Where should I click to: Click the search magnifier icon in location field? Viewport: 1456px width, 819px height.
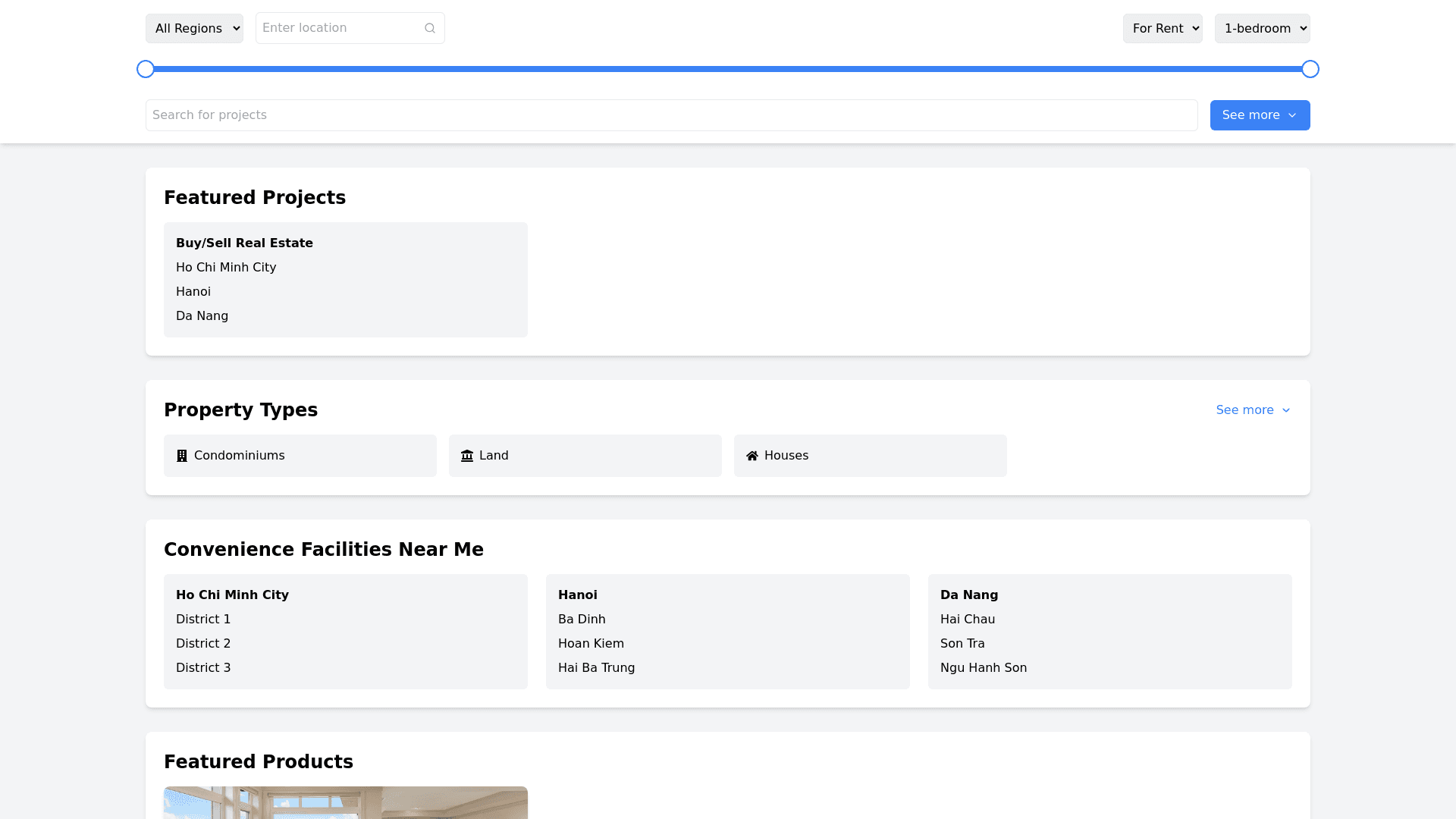[430, 28]
